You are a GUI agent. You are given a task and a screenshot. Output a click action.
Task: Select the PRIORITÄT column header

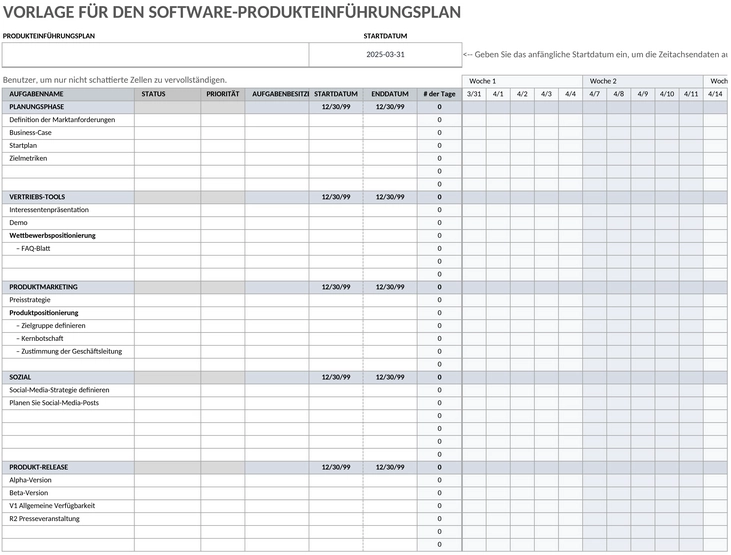223,94
